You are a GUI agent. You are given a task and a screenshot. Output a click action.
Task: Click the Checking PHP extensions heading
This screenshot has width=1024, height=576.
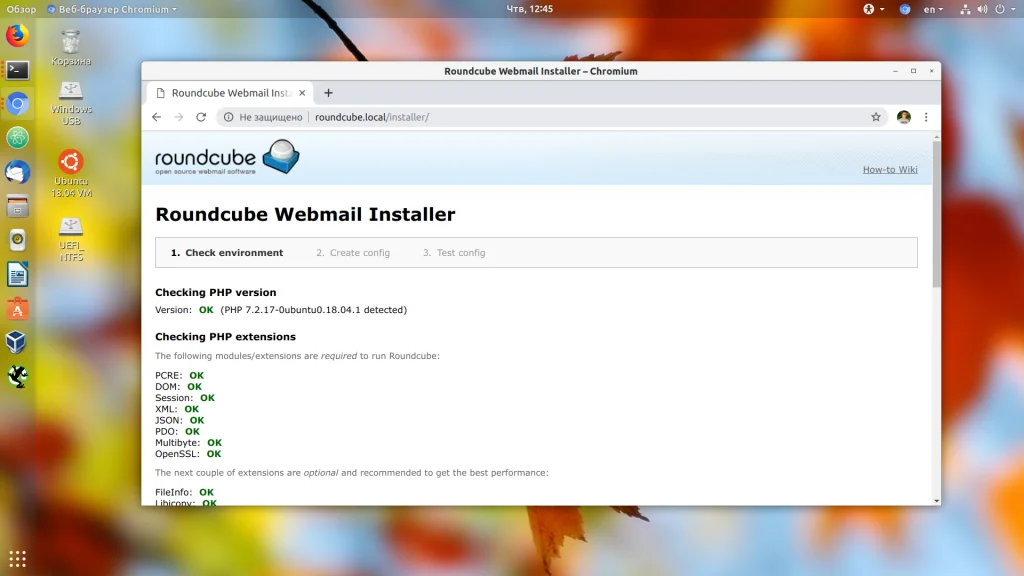[225, 337]
